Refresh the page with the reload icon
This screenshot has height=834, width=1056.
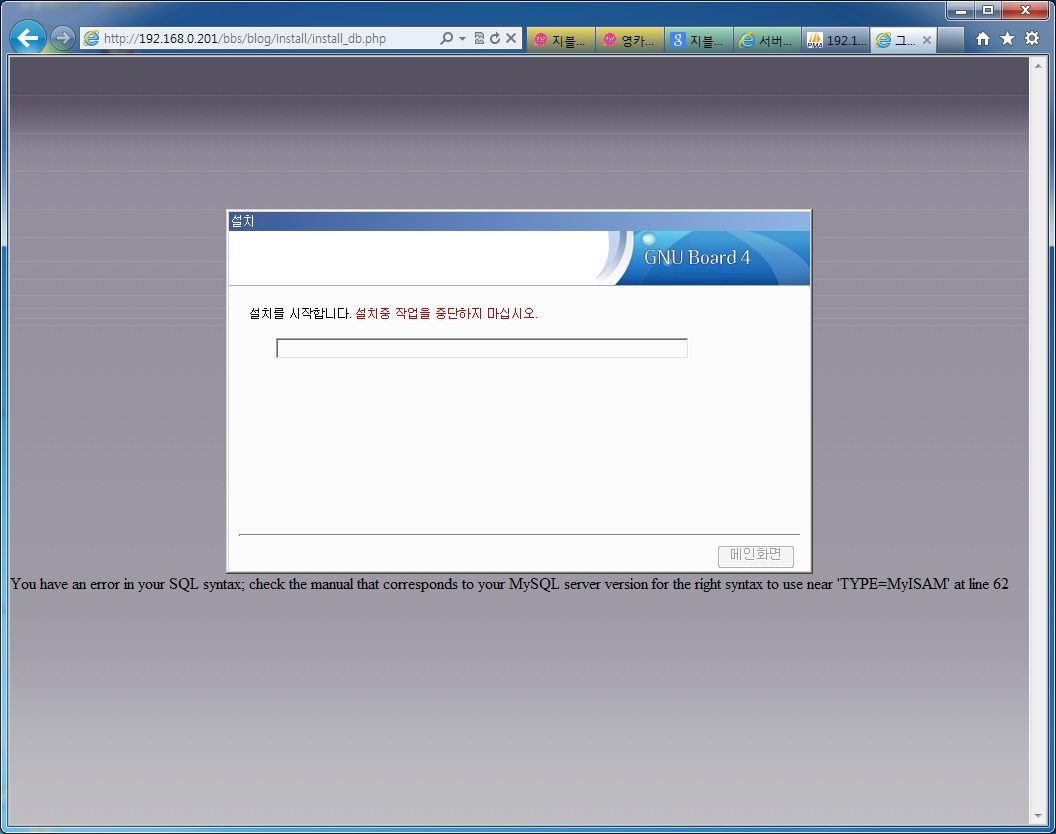point(495,38)
